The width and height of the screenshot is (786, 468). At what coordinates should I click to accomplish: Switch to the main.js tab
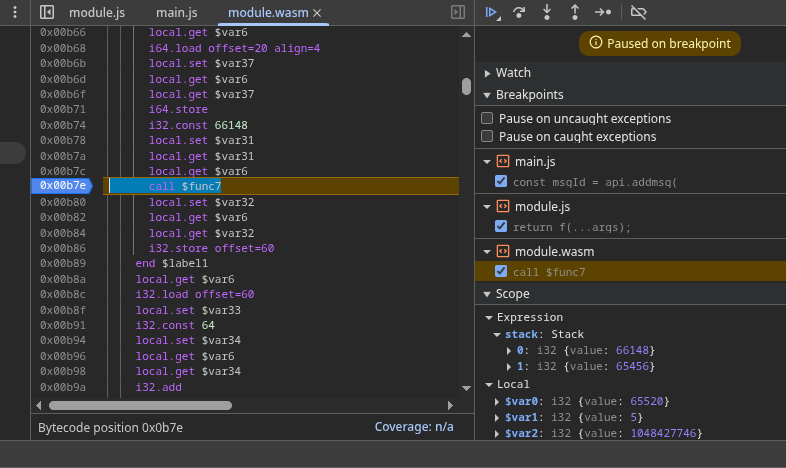pos(176,13)
